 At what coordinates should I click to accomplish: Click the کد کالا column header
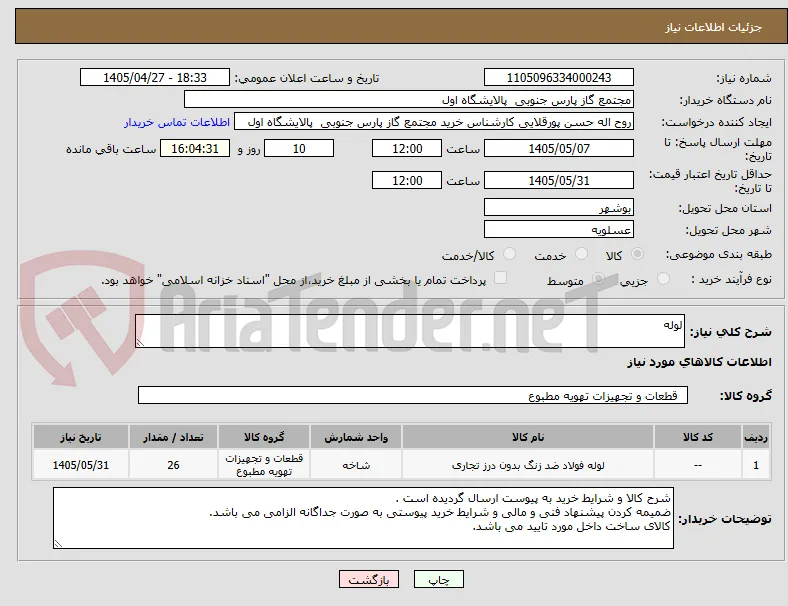[698, 437]
